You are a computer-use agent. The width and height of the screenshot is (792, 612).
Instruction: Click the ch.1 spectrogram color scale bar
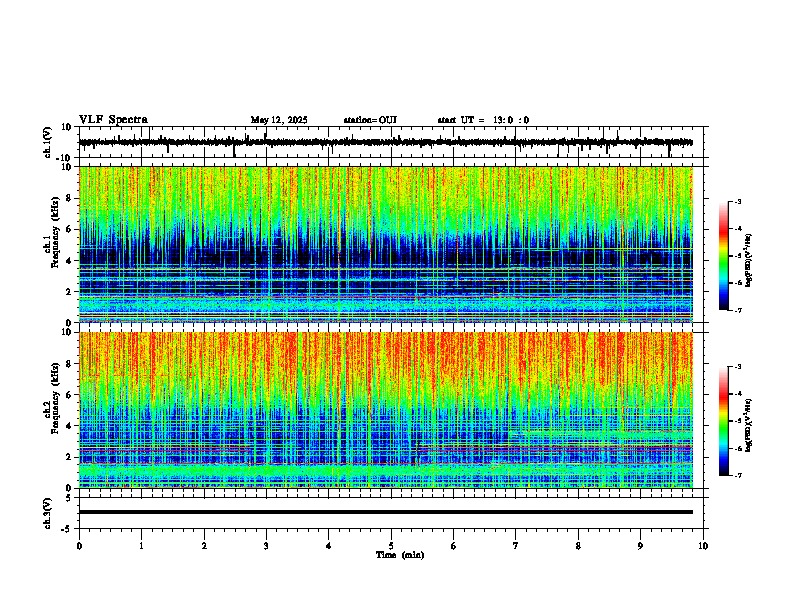pyautogui.click(x=724, y=256)
